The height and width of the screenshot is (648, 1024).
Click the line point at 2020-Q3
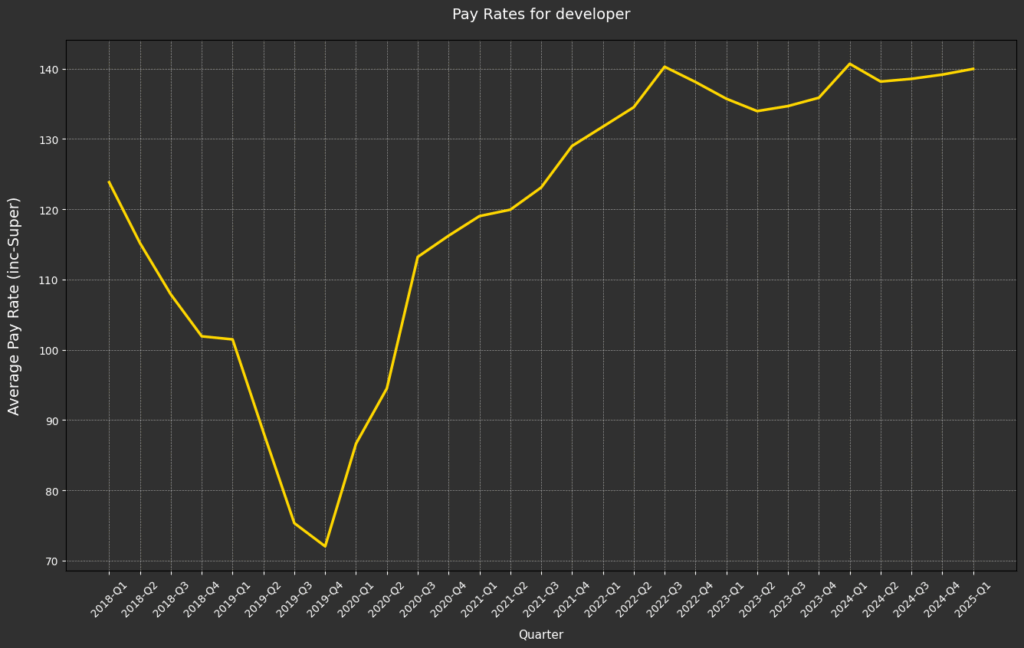[x=417, y=257]
